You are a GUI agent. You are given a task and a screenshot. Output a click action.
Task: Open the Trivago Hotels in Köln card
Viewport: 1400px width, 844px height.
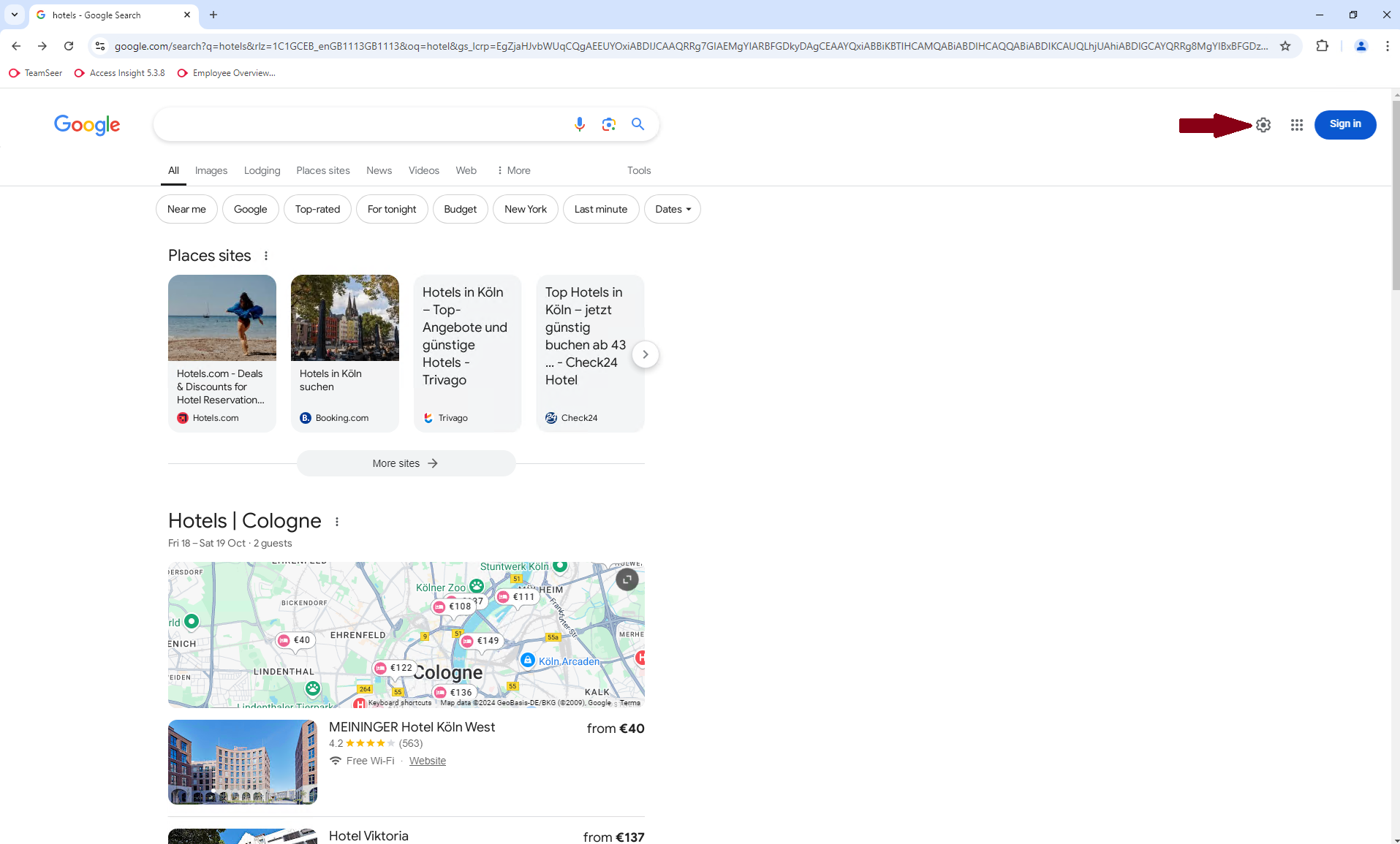[x=468, y=354]
